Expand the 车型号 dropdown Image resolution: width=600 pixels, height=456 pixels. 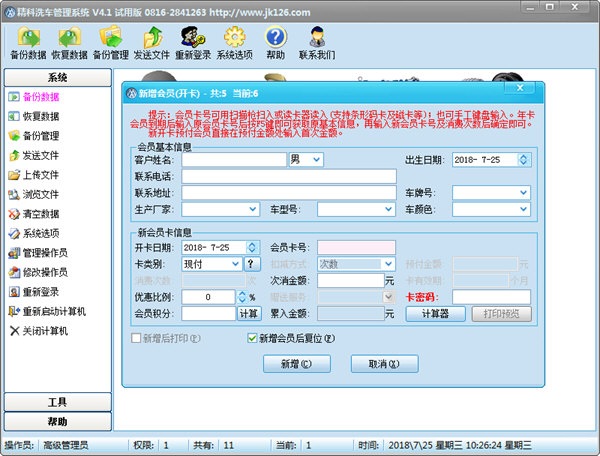coord(388,209)
